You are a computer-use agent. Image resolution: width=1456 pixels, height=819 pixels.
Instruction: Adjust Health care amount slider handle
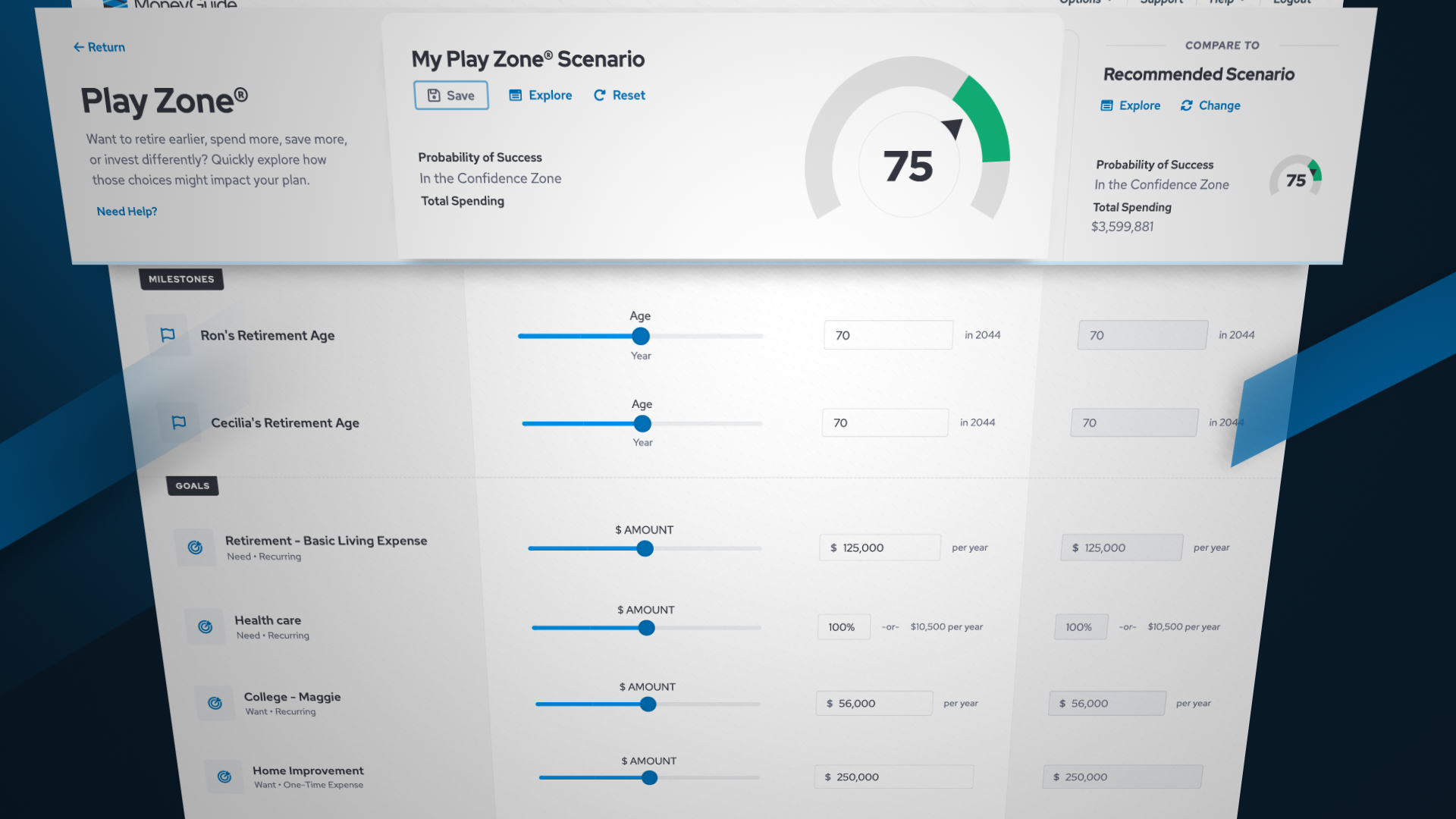tap(647, 628)
